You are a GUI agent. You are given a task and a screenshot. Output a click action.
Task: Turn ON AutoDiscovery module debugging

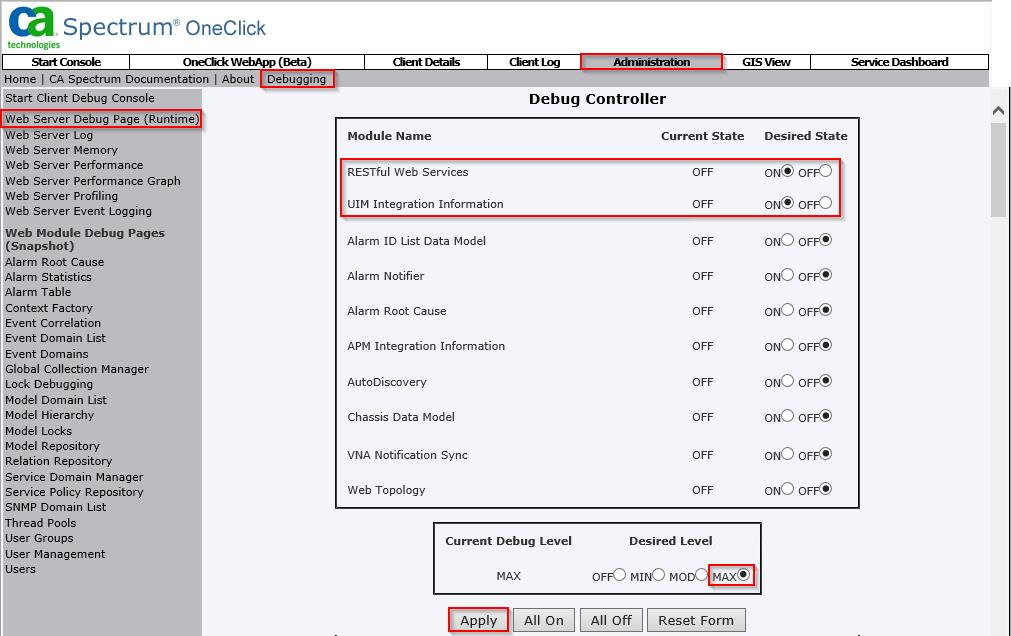pyautogui.click(x=787, y=381)
